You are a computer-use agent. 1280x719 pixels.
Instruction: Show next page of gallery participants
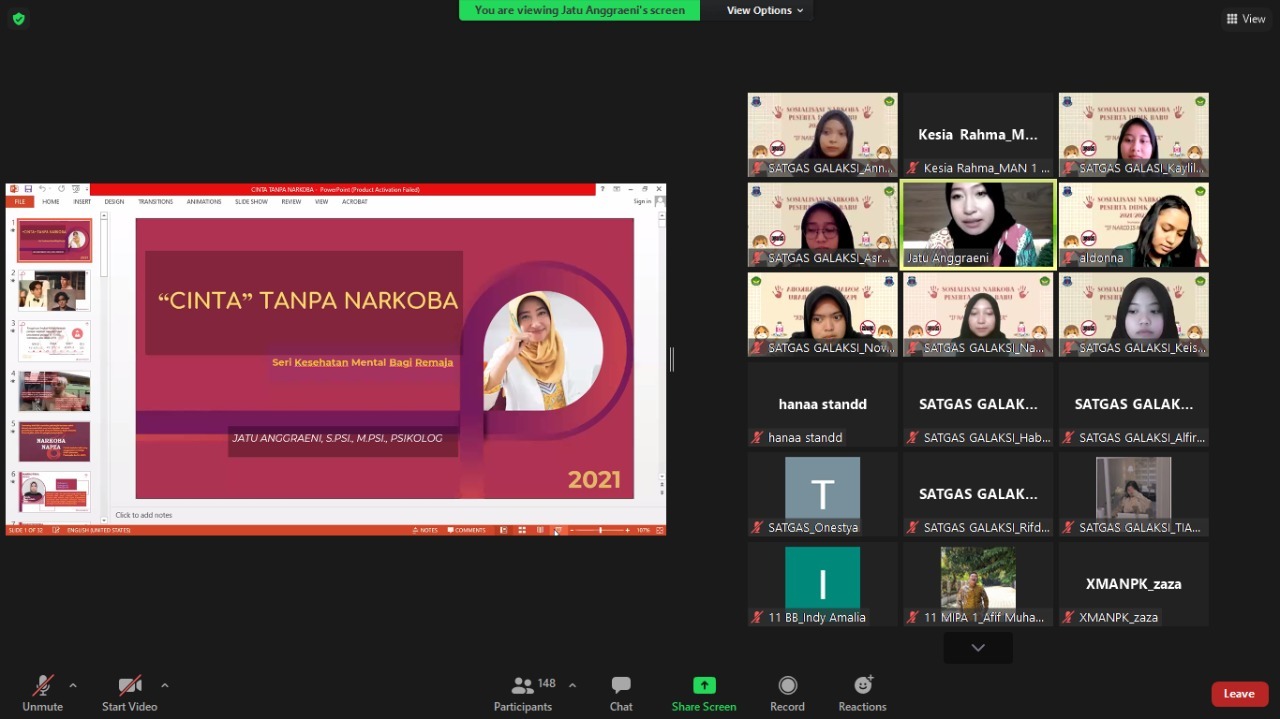(x=978, y=648)
